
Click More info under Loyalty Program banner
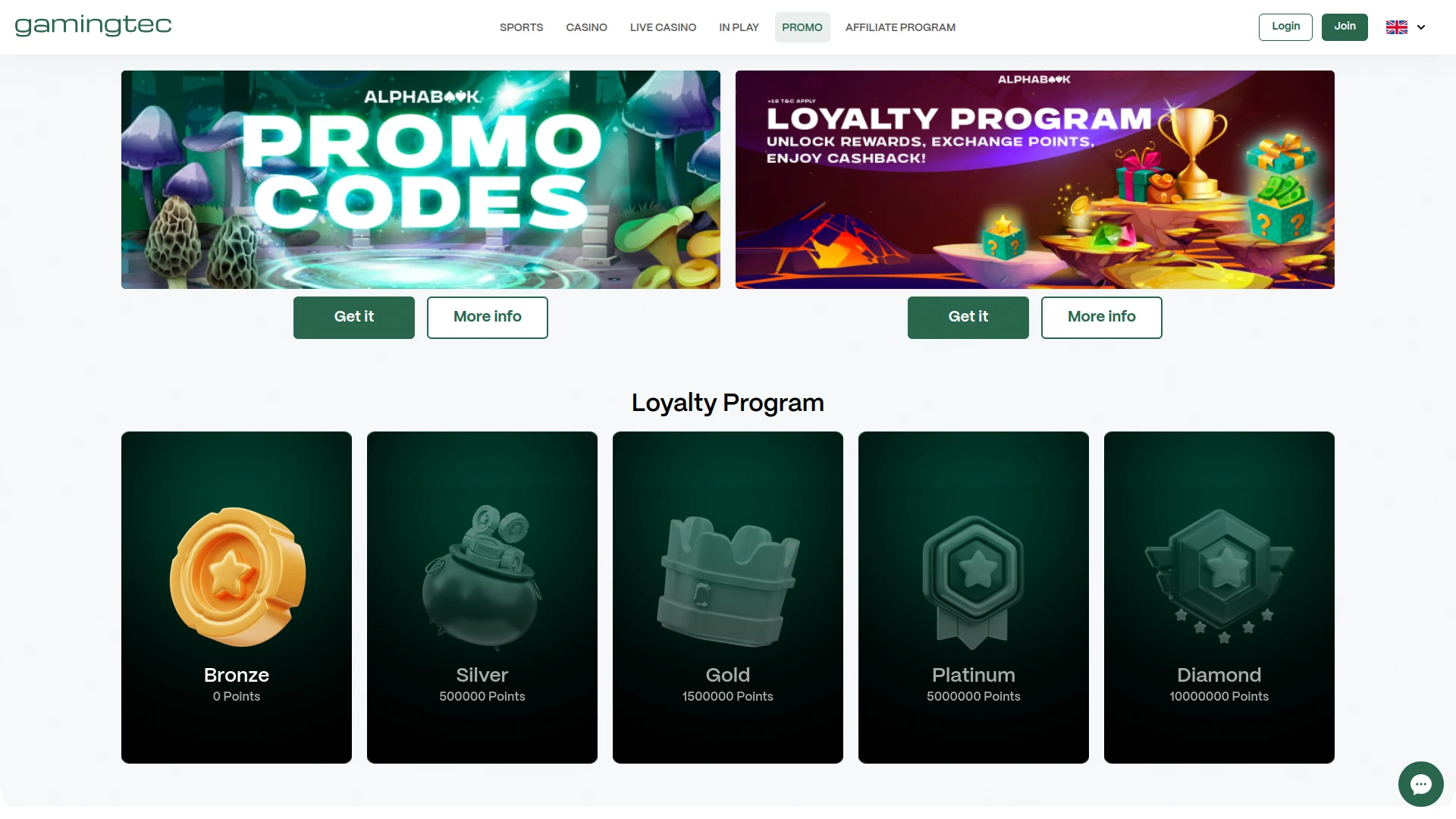[x=1101, y=317]
